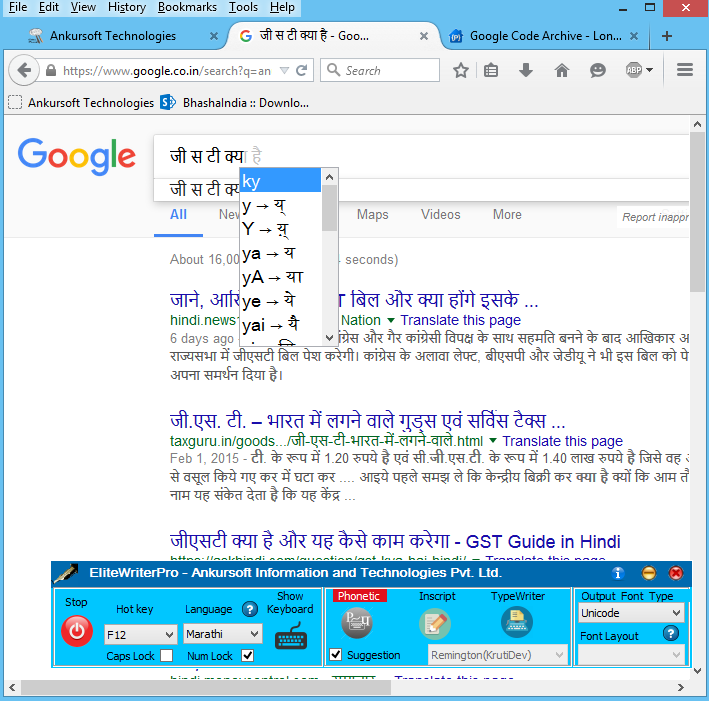Open the Hot key F12 dropdown

click(140, 635)
